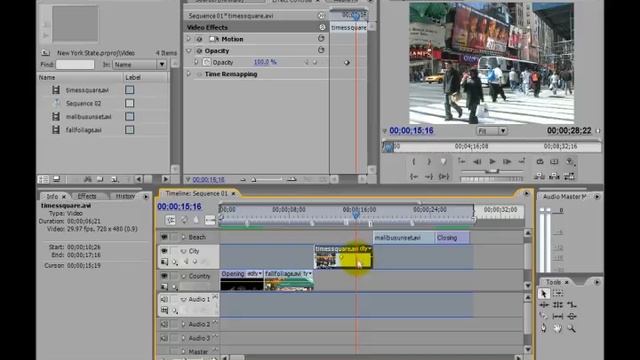Select the Razor tool
This screenshot has width=640, height=360.
544,316
